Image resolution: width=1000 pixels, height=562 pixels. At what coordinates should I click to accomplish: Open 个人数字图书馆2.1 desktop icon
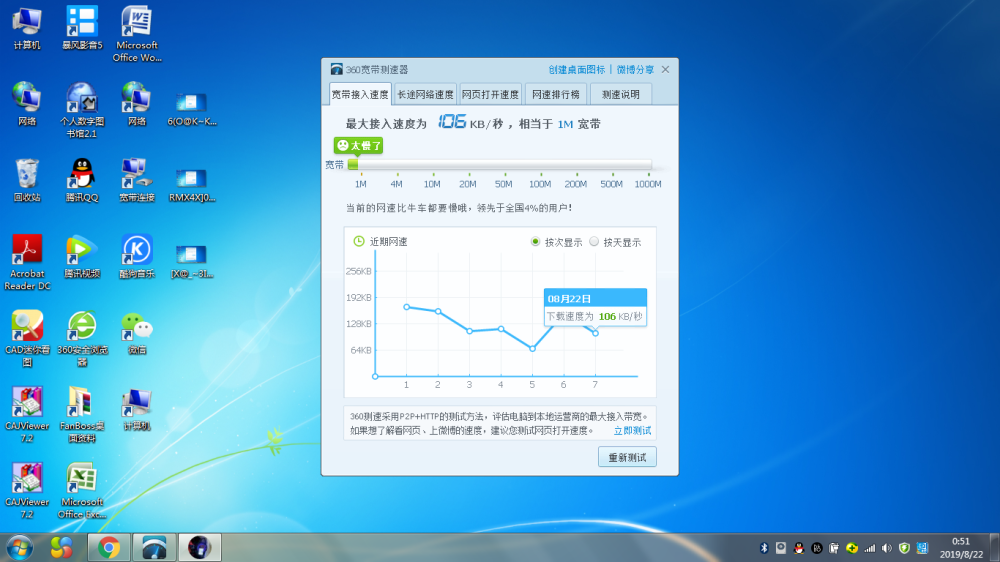82,110
